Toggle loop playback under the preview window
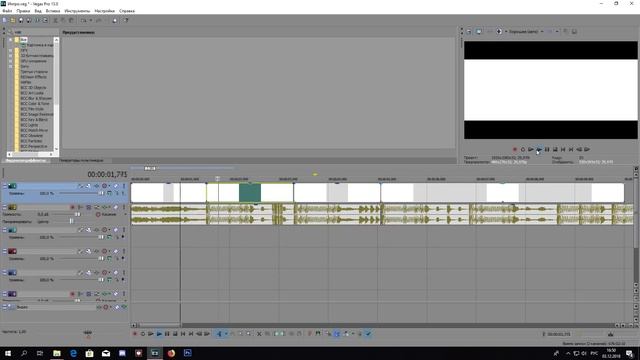This screenshot has width=640, height=360. (x=523, y=149)
